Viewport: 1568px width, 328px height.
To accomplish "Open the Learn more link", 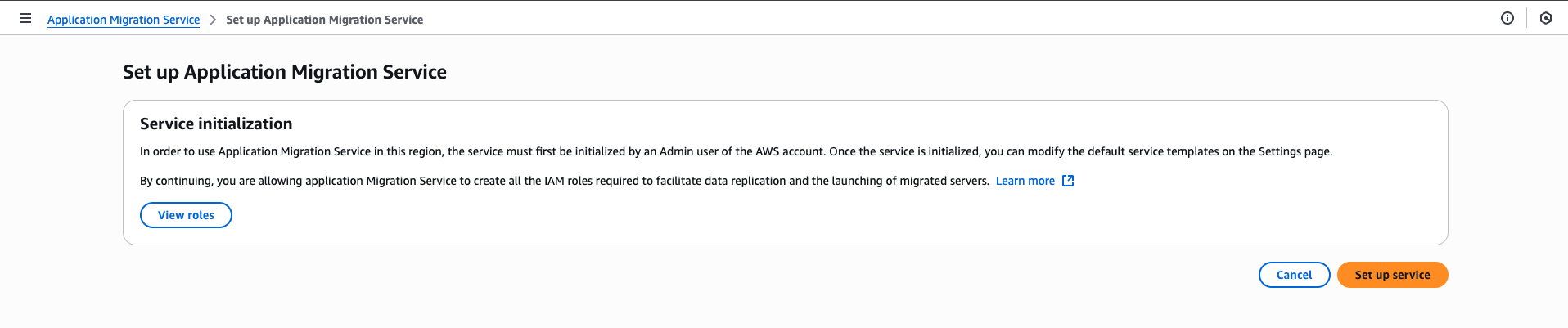I will pos(1025,181).
